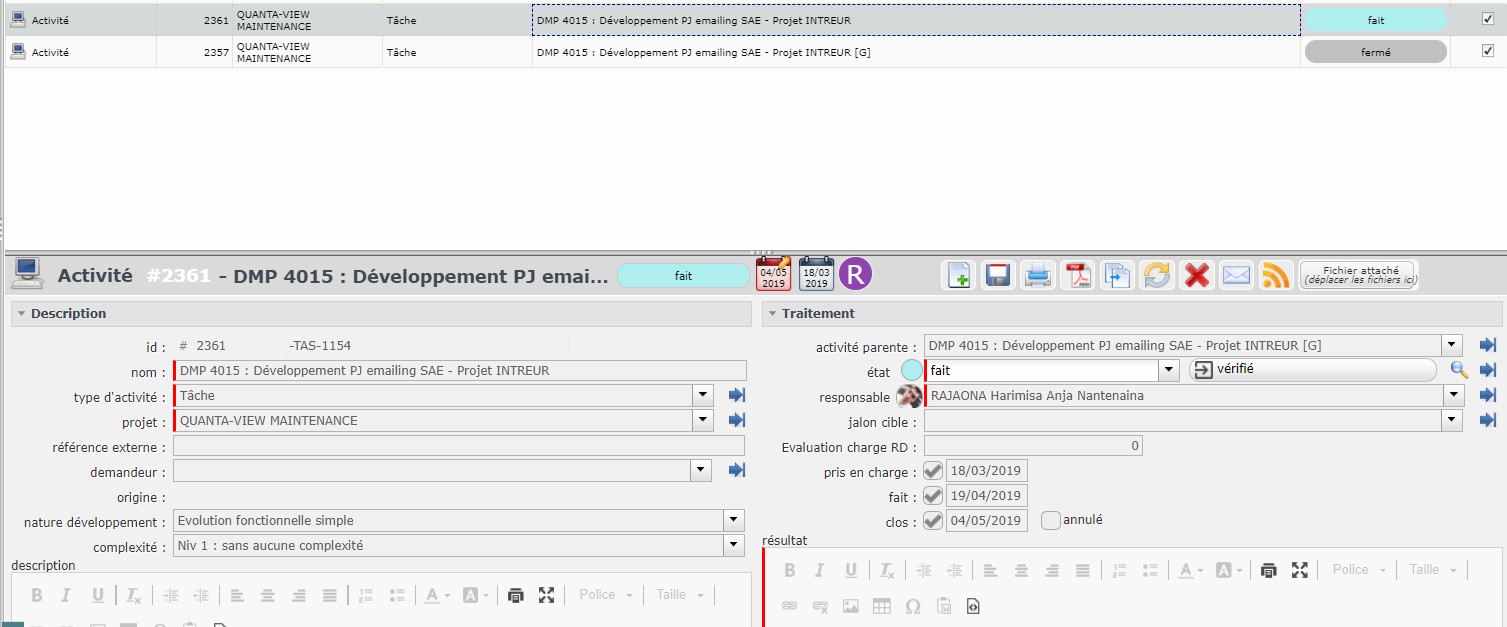Image resolution: width=1507 pixels, height=627 pixels.
Task: Open the Police font dropdown in résultat editor
Action: coord(1358,570)
